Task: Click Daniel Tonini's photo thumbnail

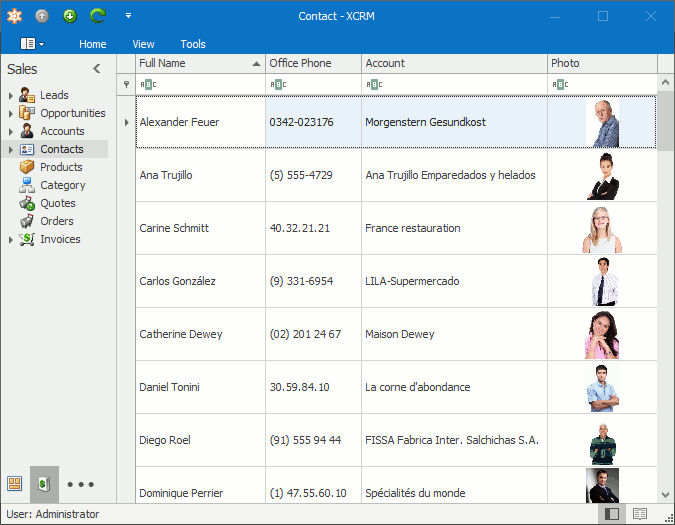Action: pyautogui.click(x=602, y=387)
